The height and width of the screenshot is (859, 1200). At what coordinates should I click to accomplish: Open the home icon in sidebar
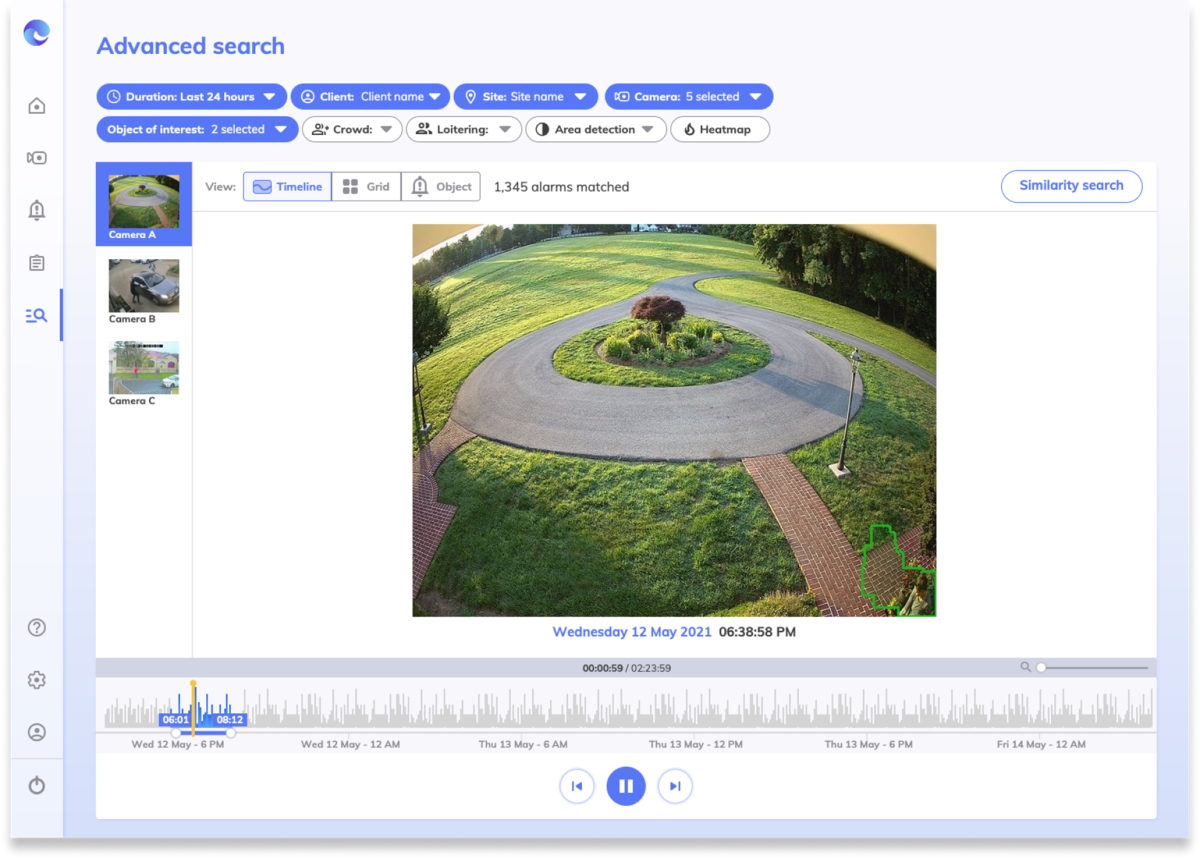tap(37, 106)
